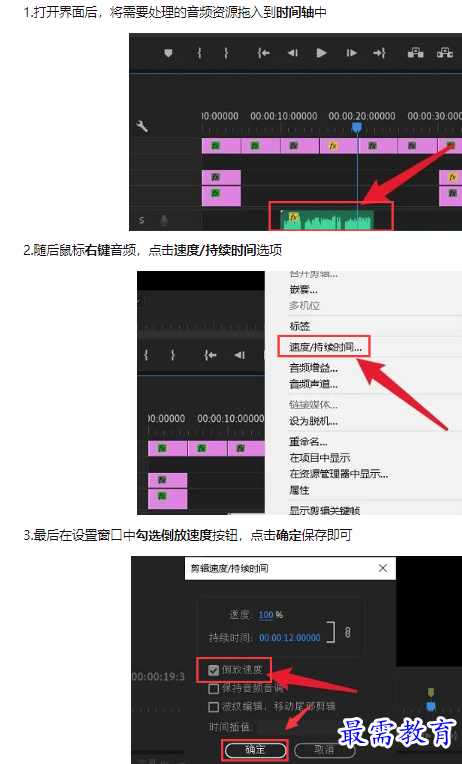Image resolution: width=462 pixels, height=764 pixels.
Task: Click Mark Out brace icon in top screenshot
Action: click(226, 53)
